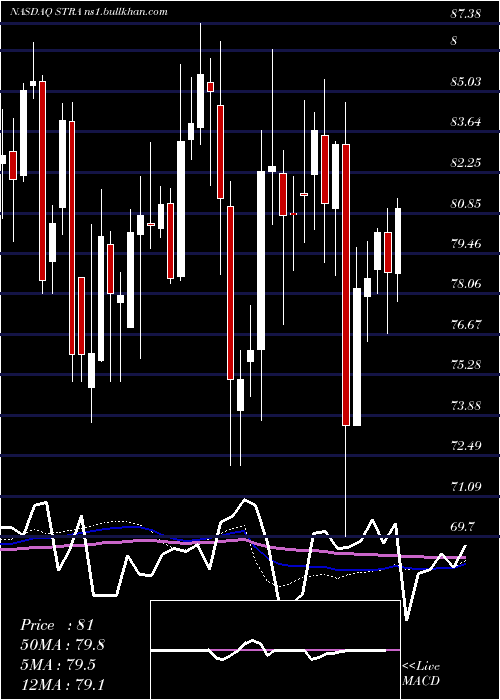Click the 73.88 price axis label
The height and width of the screenshot is (700, 500).
tap(466, 406)
